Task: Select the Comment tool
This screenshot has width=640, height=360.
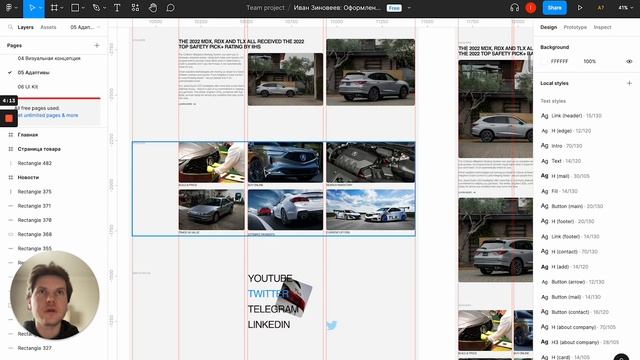Action: [171, 8]
